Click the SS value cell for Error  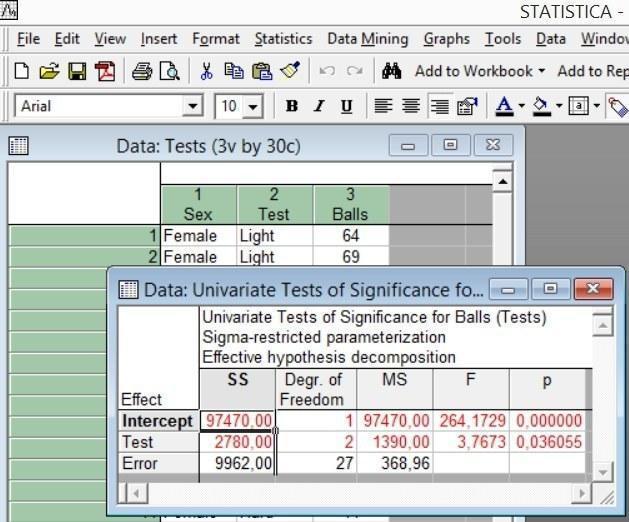pos(236,463)
